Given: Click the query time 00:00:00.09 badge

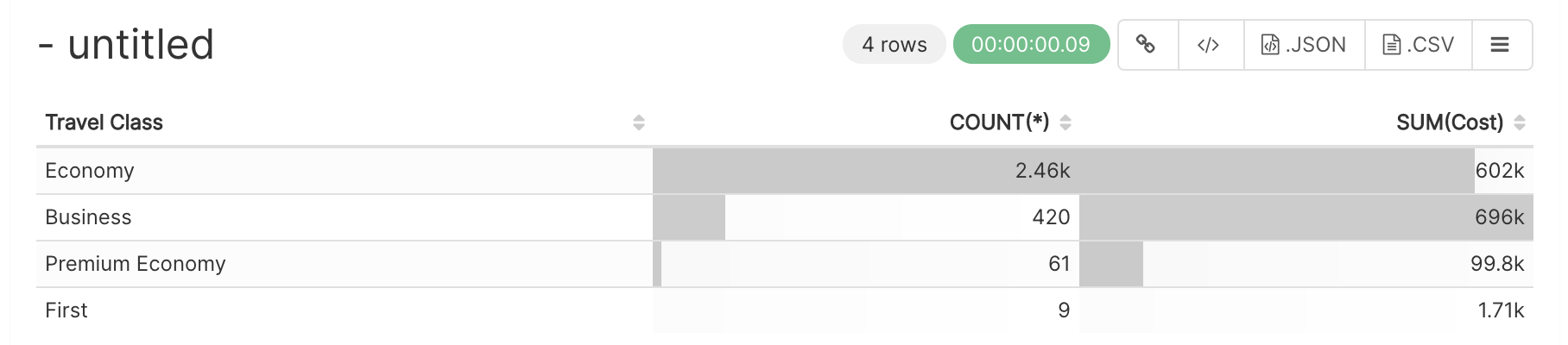Looking at the screenshot, I should 1030,45.
